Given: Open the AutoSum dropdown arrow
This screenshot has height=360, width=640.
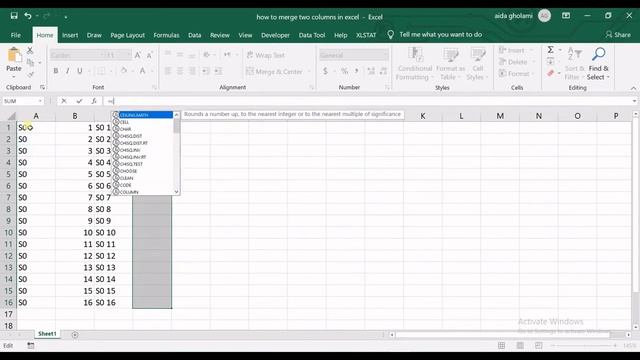Looking at the screenshot, I should 560,50.
